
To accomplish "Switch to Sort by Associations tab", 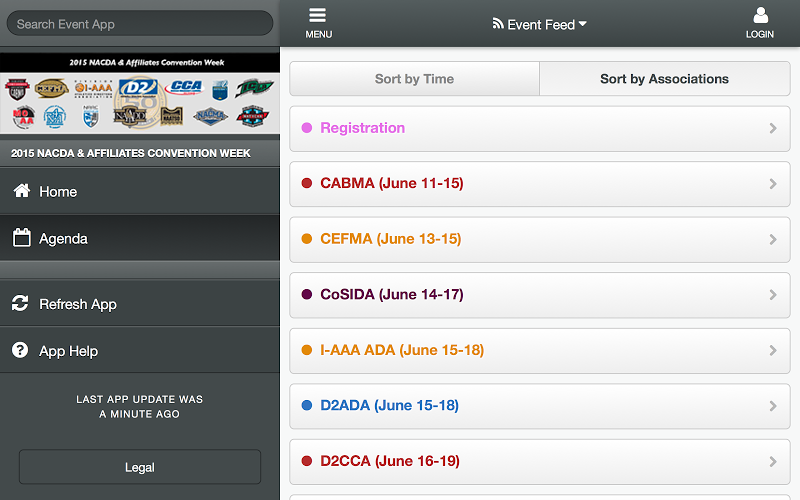I will click(x=664, y=79).
